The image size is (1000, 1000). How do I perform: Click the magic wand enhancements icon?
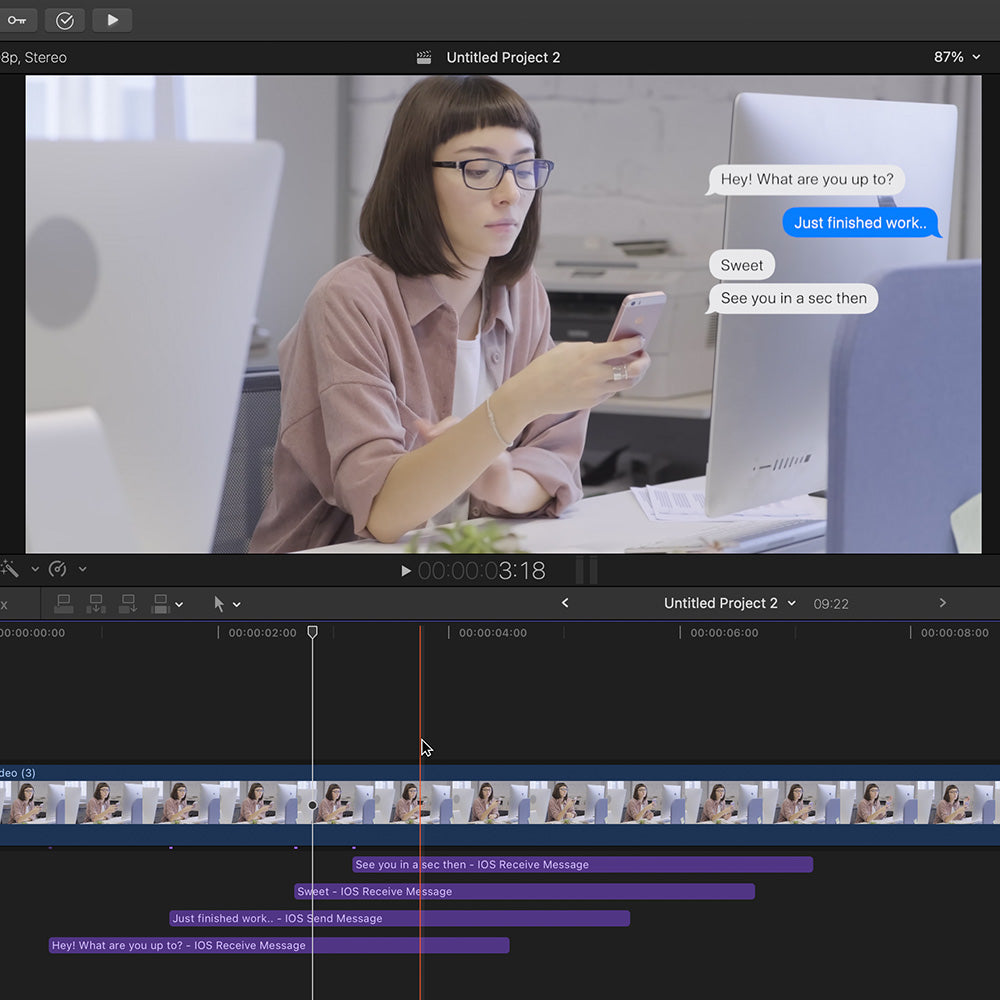(x=10, y=569)
